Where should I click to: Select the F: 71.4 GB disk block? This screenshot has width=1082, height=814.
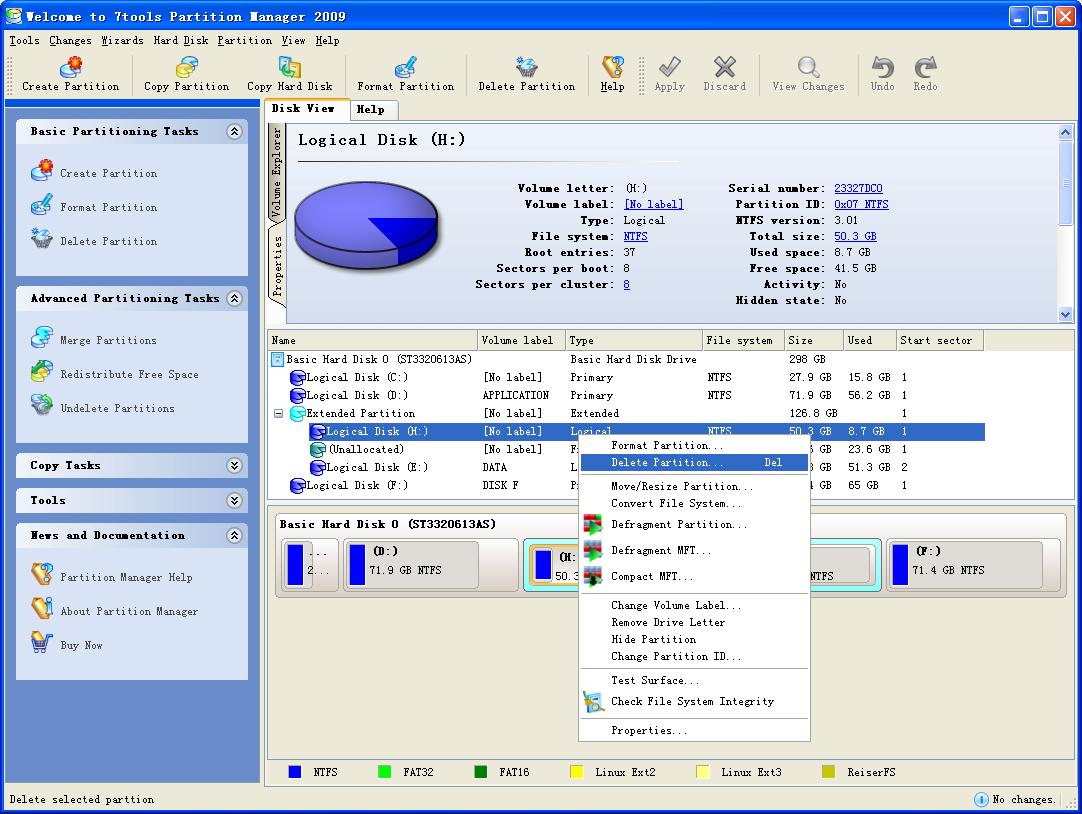tap(964, 564)
